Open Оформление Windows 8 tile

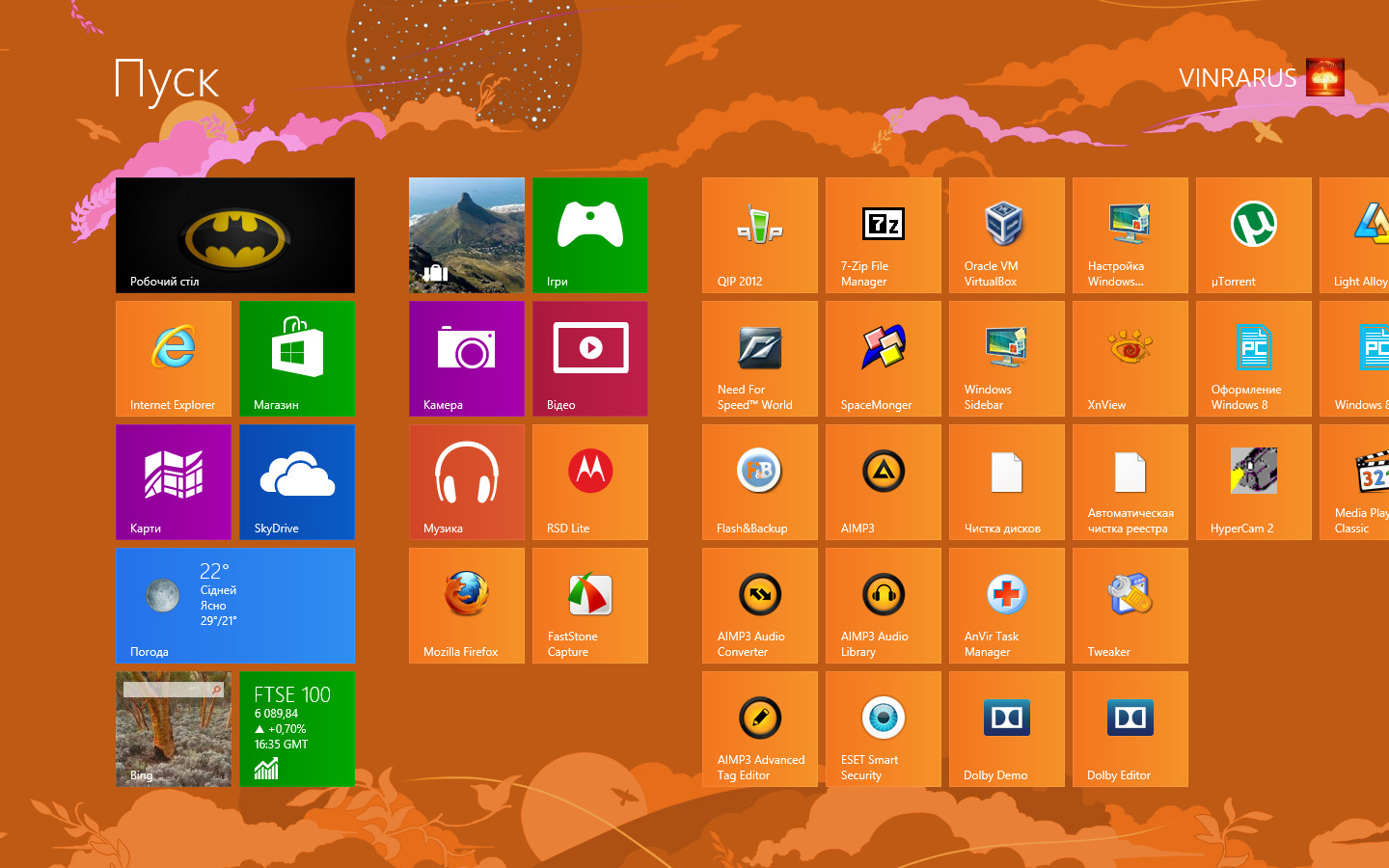click(x=1254, y=359)
